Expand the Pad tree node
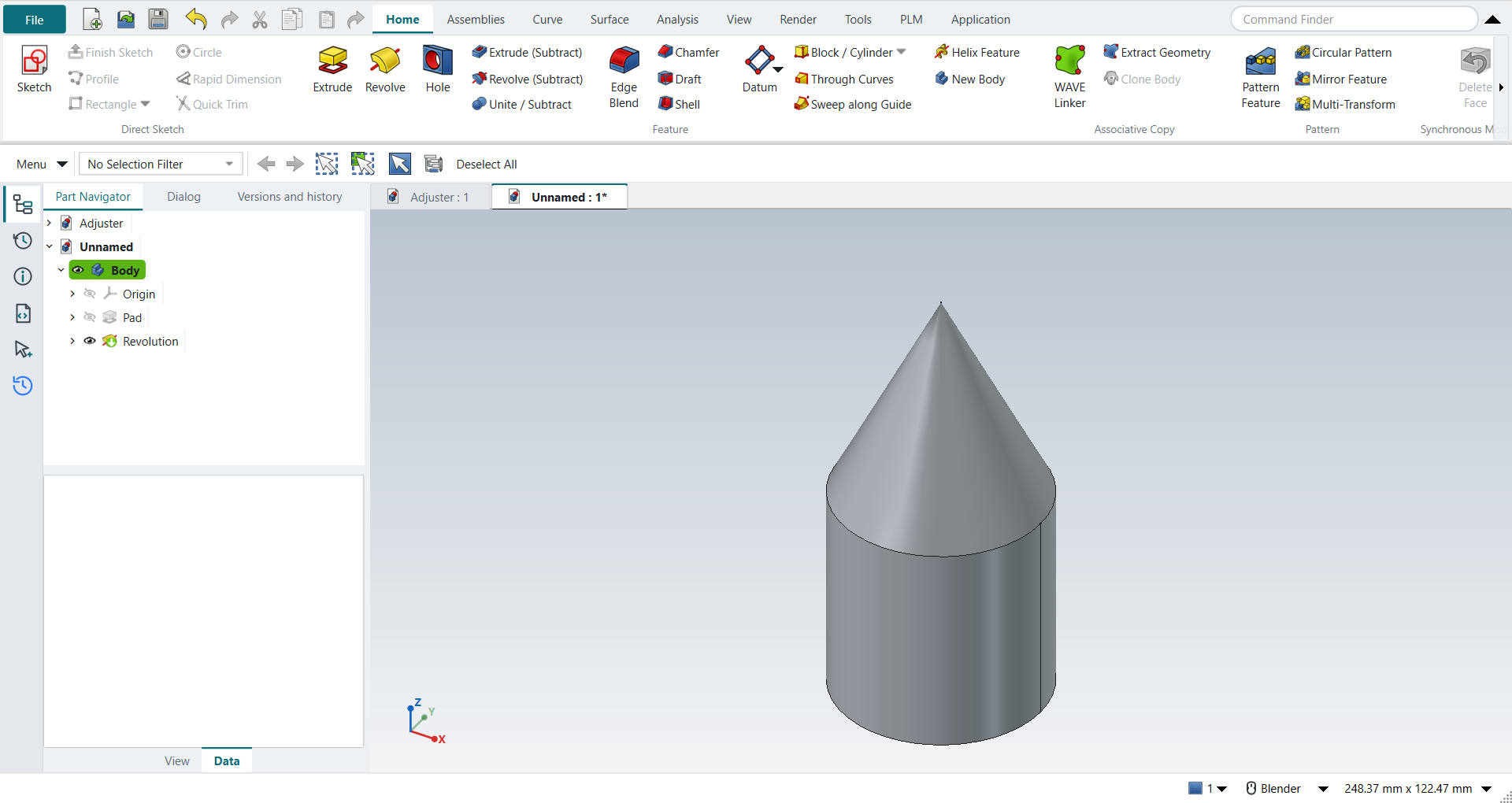The height and width of the screenshot is (803, 1512). pyautogui.click(x=72, y=317)
